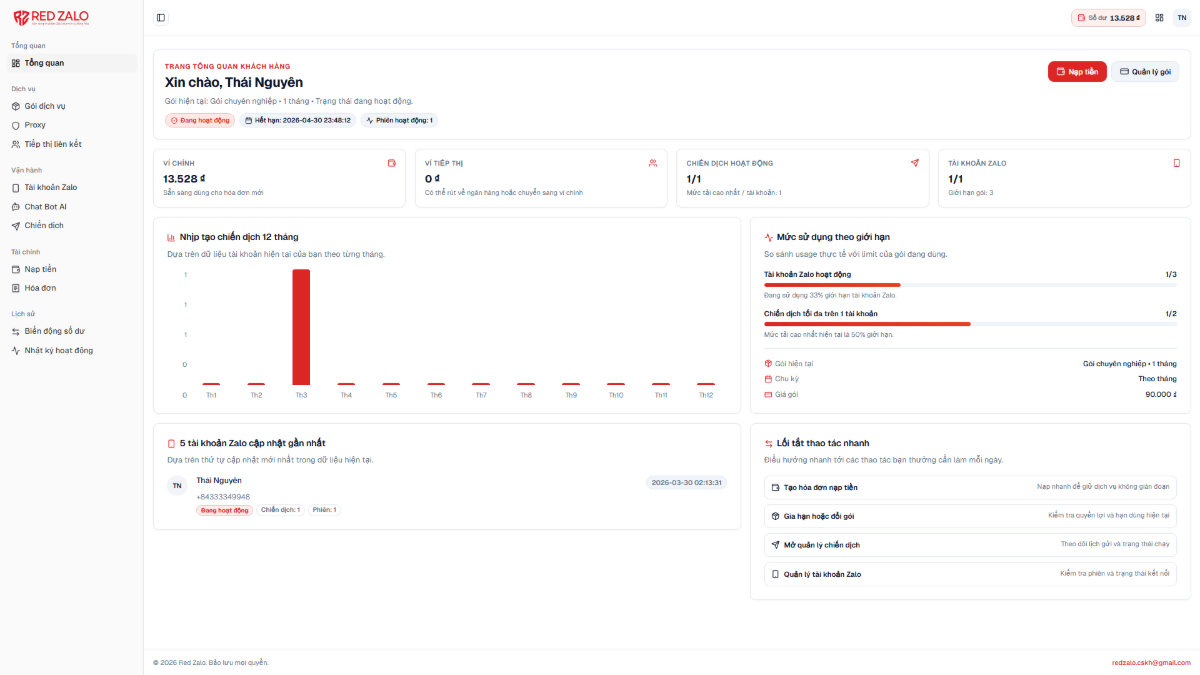
Task: Click the people icon in Ví tiếp thị card
Action: [x=653, y=163]
